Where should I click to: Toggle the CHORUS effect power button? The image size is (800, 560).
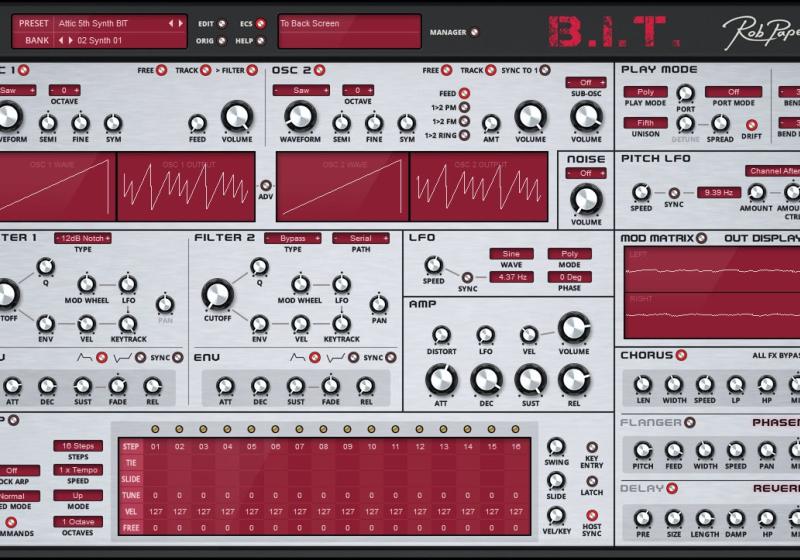pyautogui.click(x=681, y=355)
